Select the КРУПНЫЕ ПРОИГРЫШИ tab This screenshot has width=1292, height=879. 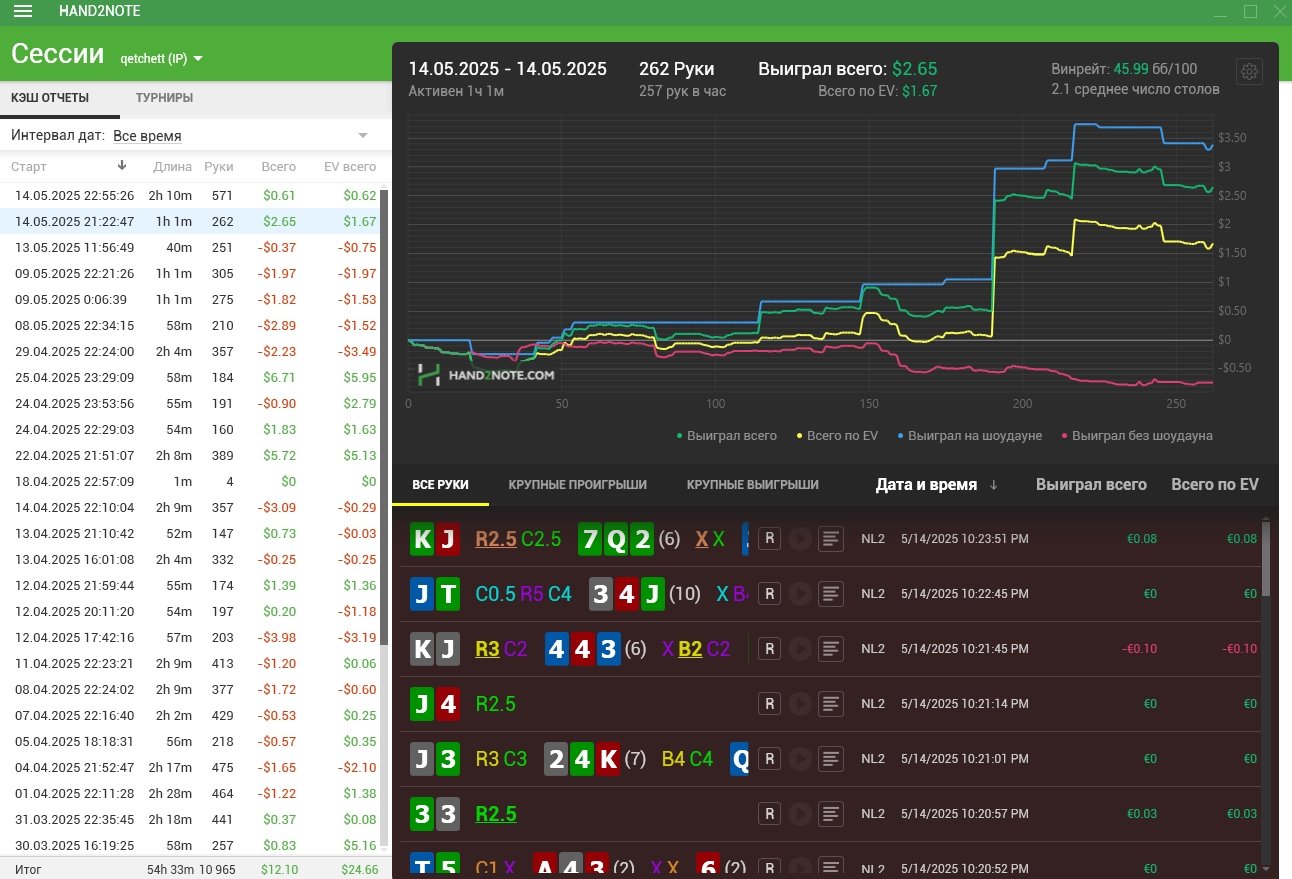click(x=577, y=485)
